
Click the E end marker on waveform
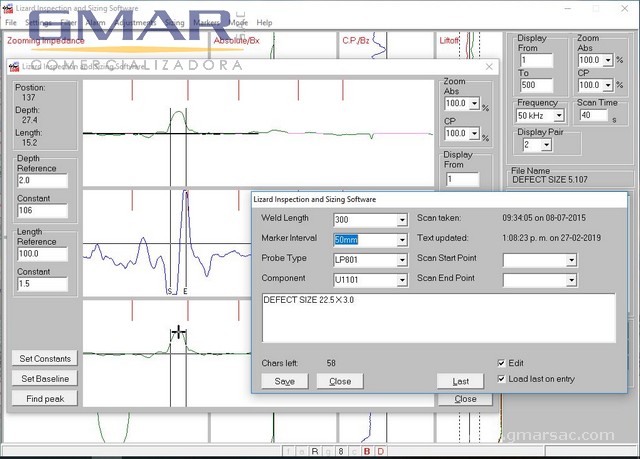[x=185, y=291]
